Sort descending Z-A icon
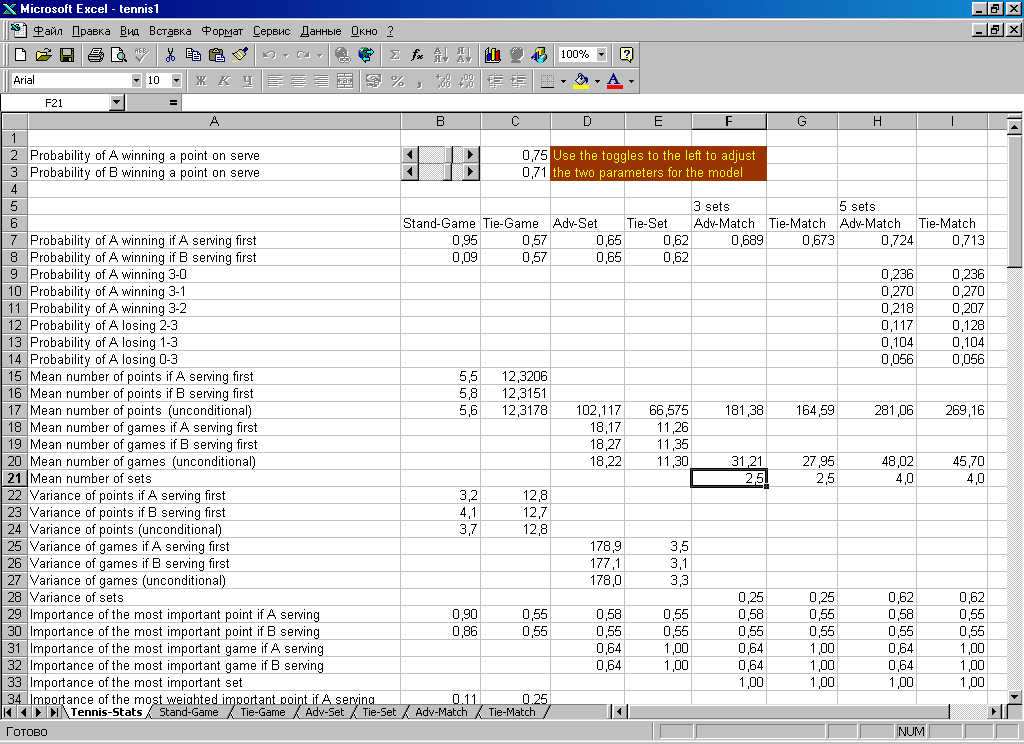Image resolution: width=1024 pixels, height=744 pixels. tap(464, 55)
